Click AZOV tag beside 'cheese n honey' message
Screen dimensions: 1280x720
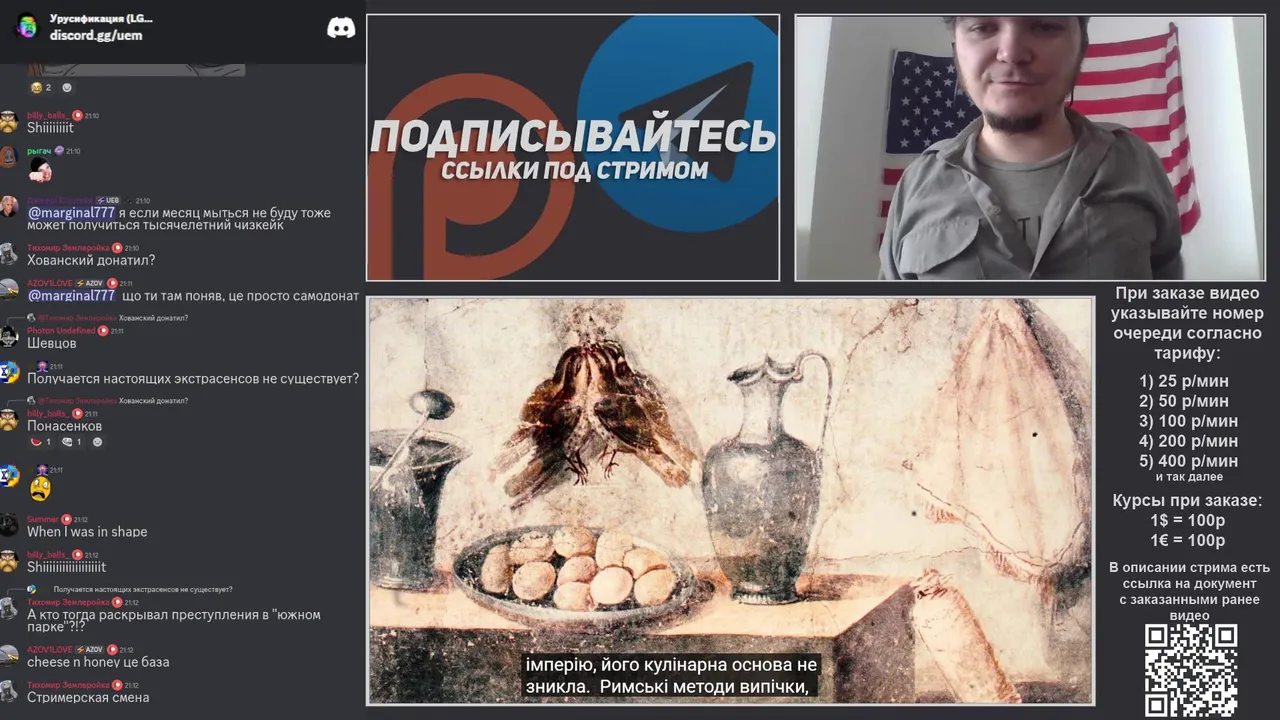[x=89, y=650]
